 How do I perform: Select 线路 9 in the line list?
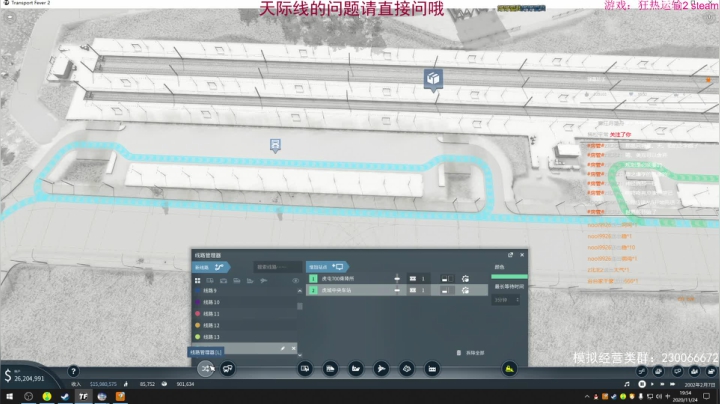244,291
